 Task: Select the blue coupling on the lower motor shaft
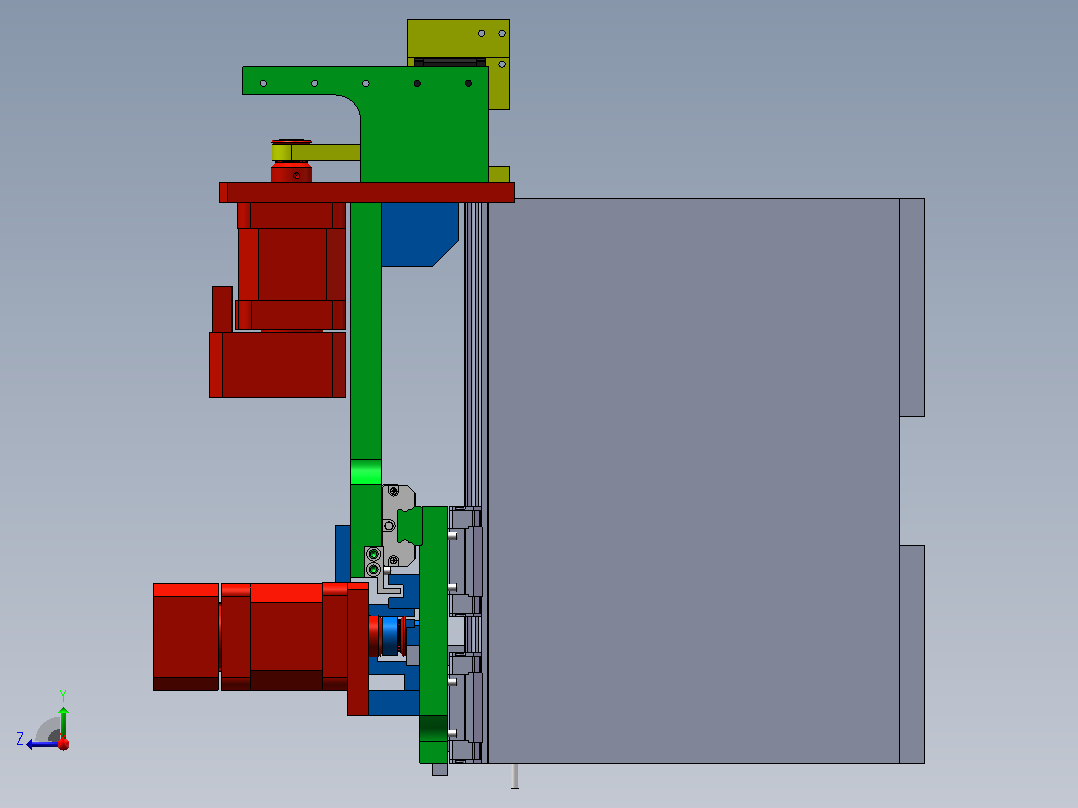pyautogui.click(x=390, y=635)
